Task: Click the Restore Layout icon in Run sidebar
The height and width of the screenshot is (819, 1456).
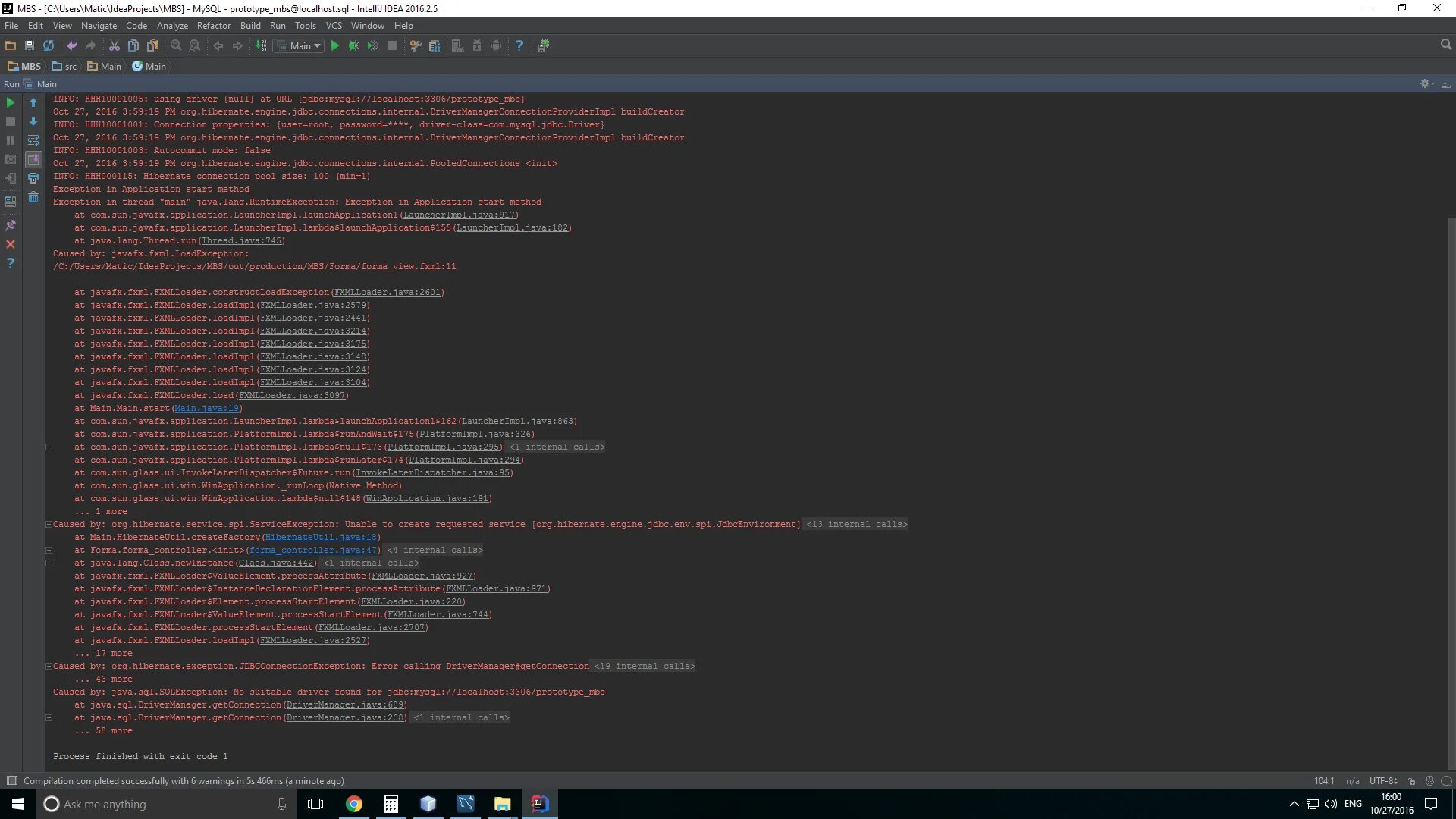Action: tap(11, 202)
